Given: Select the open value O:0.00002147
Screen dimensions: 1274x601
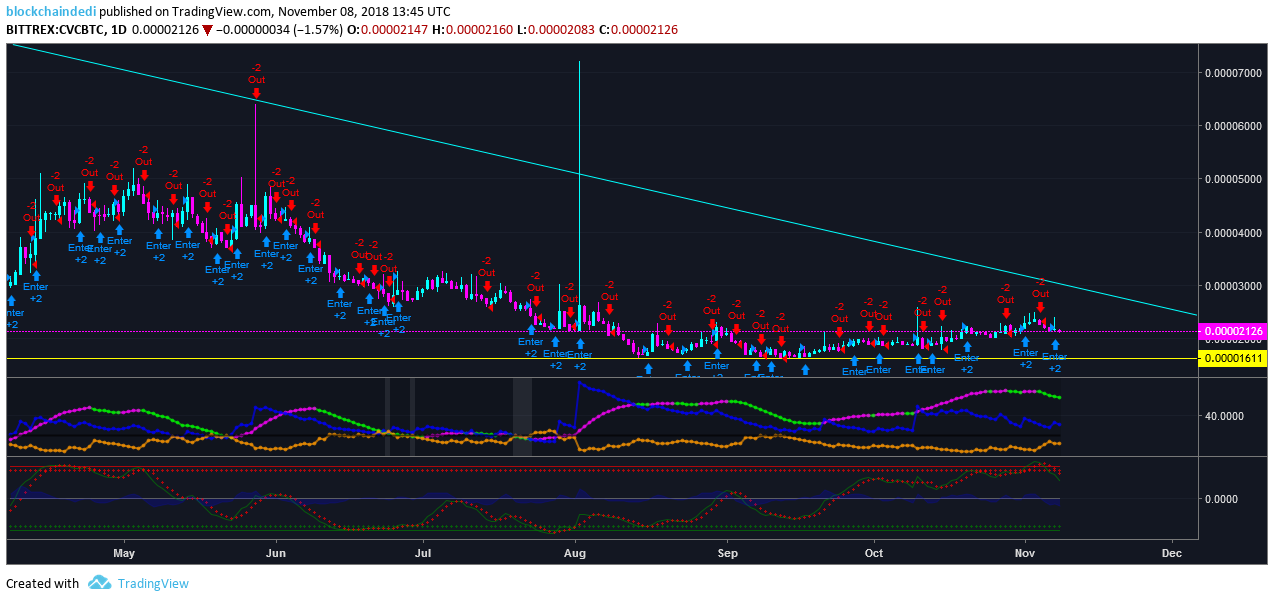Looking at the screenshot, I should click(388, 30).
